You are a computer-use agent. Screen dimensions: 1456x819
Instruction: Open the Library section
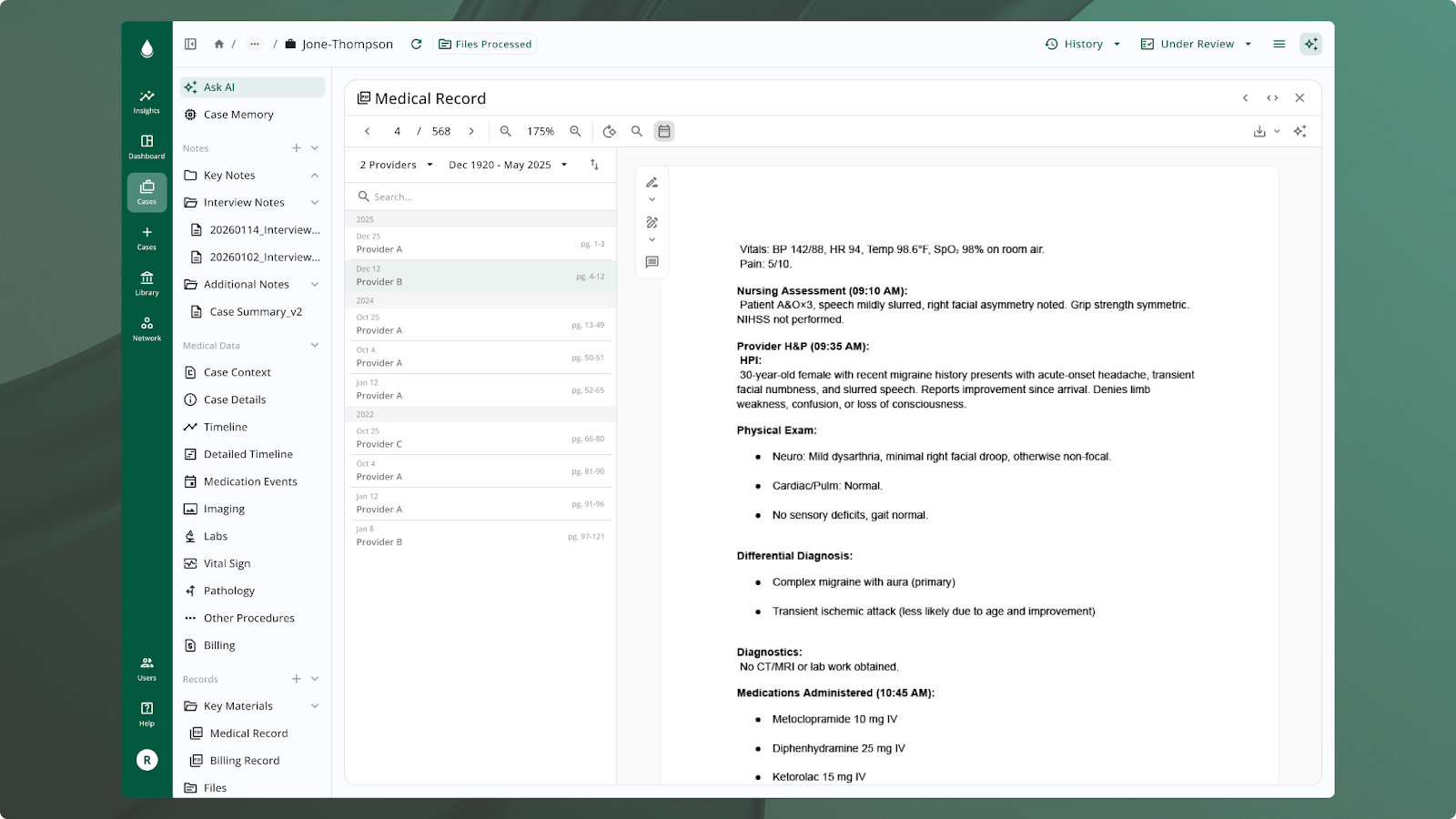[147, 283]
